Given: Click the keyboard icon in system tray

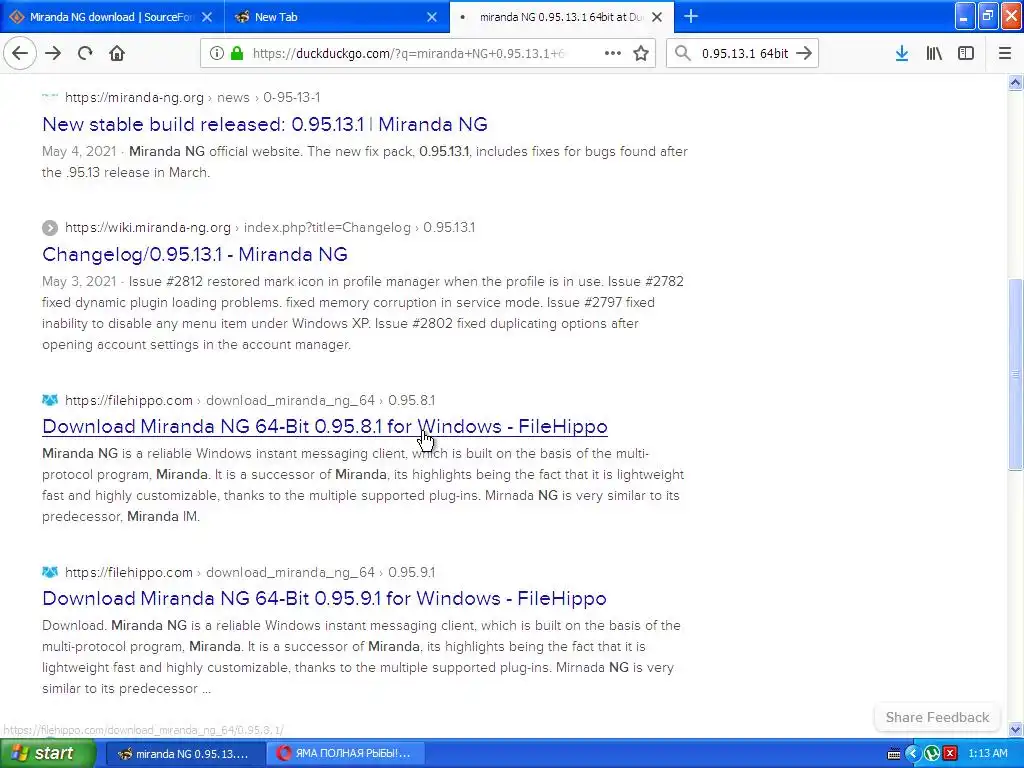Looking at the screenshot, I should coord(894,754).
